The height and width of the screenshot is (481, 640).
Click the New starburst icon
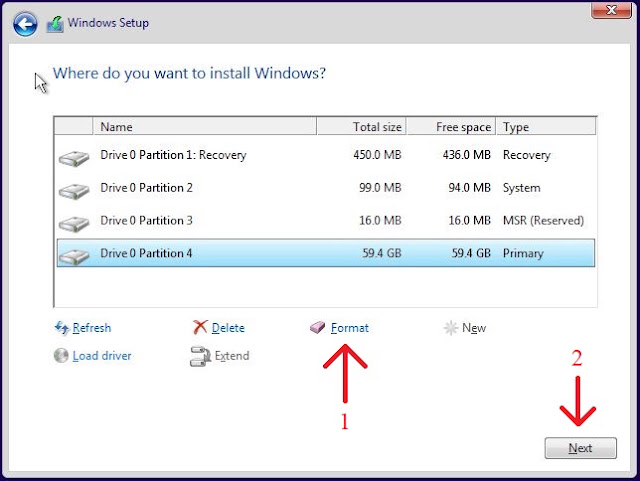451,328
